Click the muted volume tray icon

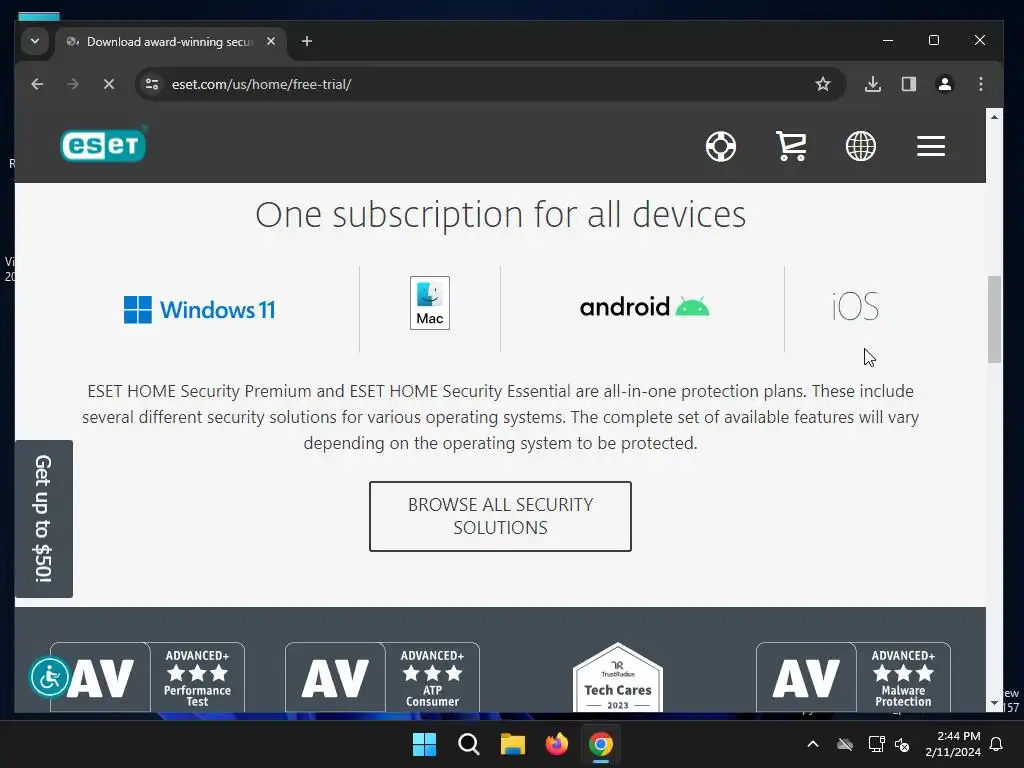tap(903, 744)
